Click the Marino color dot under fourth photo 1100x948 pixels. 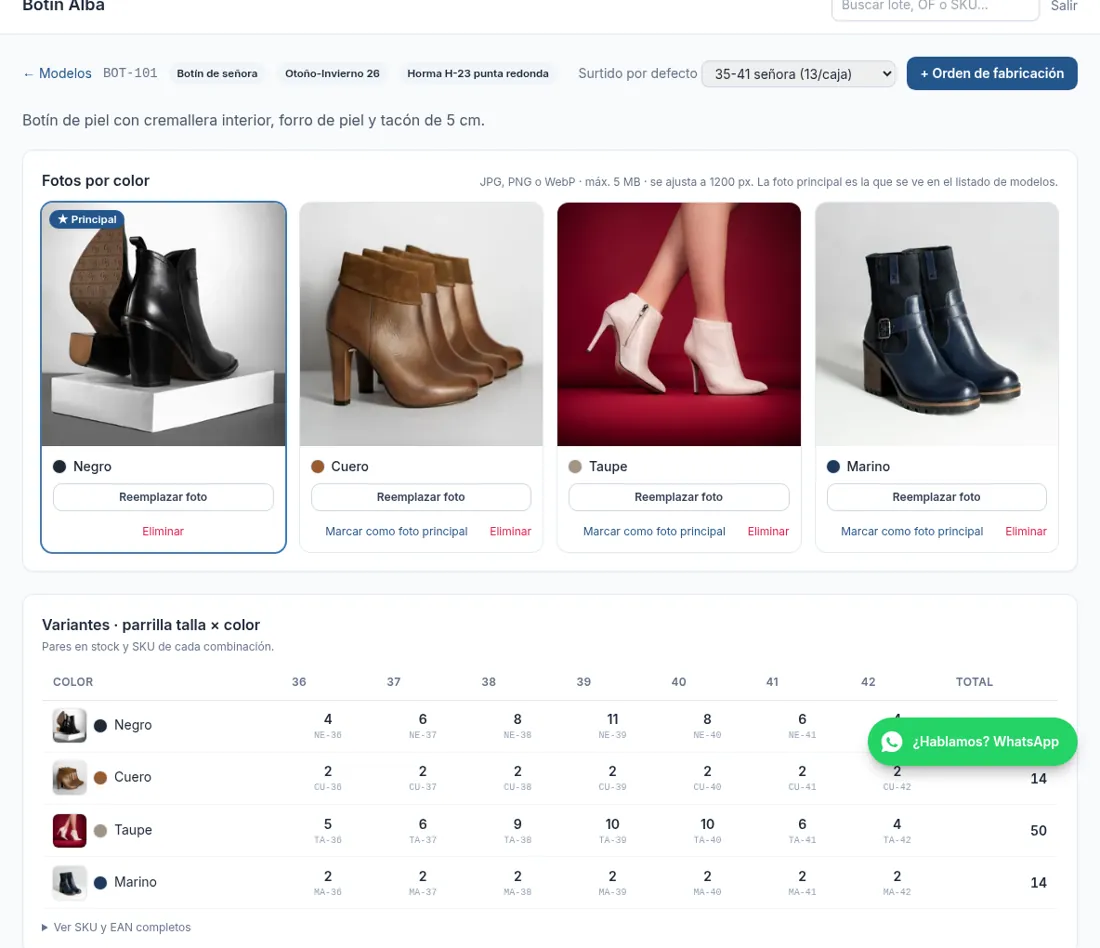(x=833, y=467)
